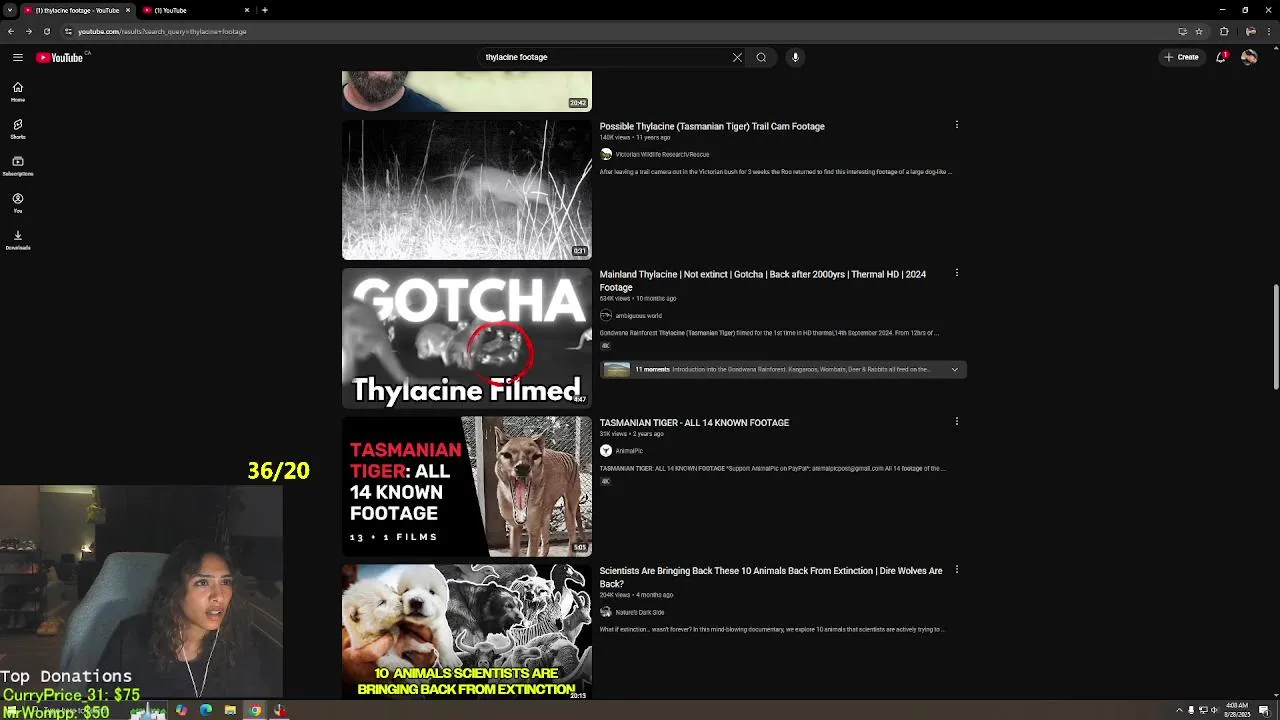Open more options for Dire Wolves video
1280x720 pixels.
click(x=956, y=569)
